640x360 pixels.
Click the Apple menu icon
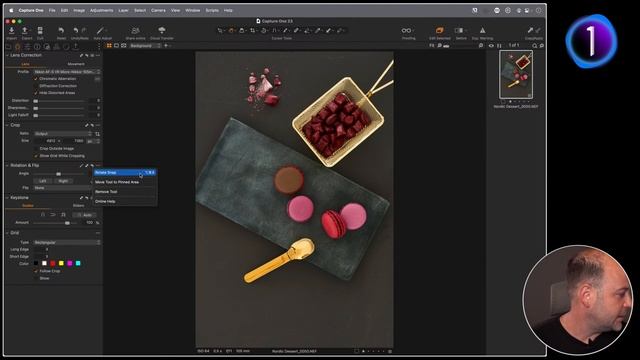[x=11, y=10]
